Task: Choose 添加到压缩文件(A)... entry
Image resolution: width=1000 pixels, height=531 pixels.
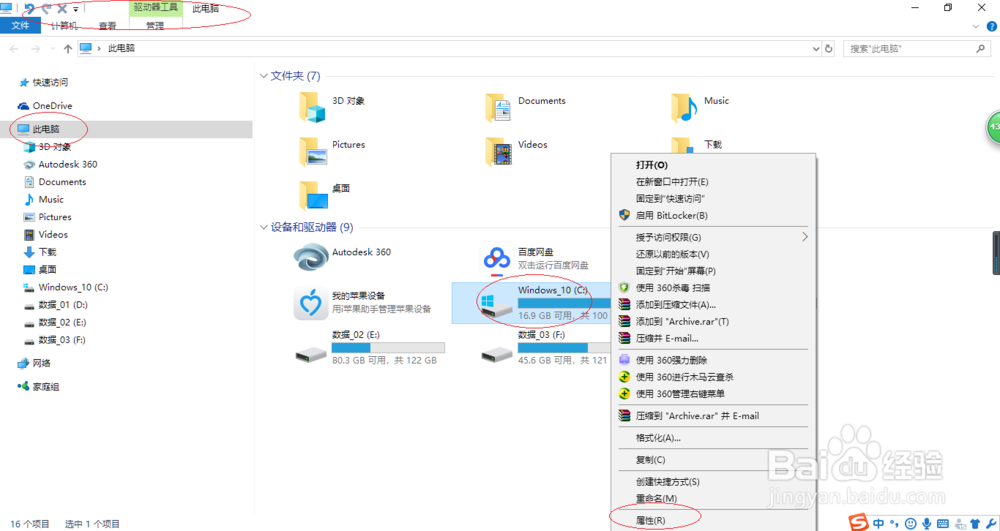Action: 713,305
